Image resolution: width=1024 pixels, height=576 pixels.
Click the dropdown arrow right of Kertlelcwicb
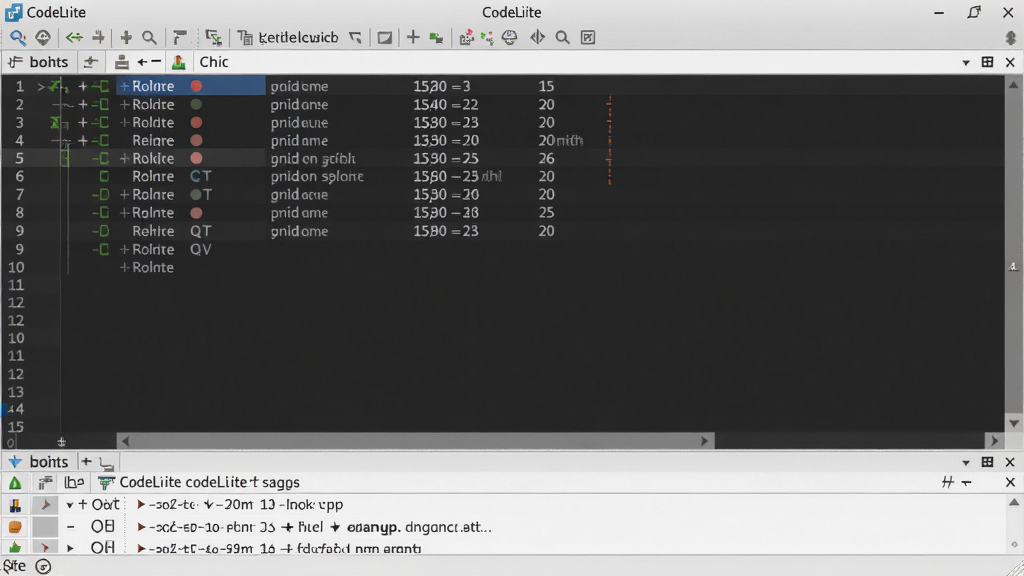click(x=355, y=38)
